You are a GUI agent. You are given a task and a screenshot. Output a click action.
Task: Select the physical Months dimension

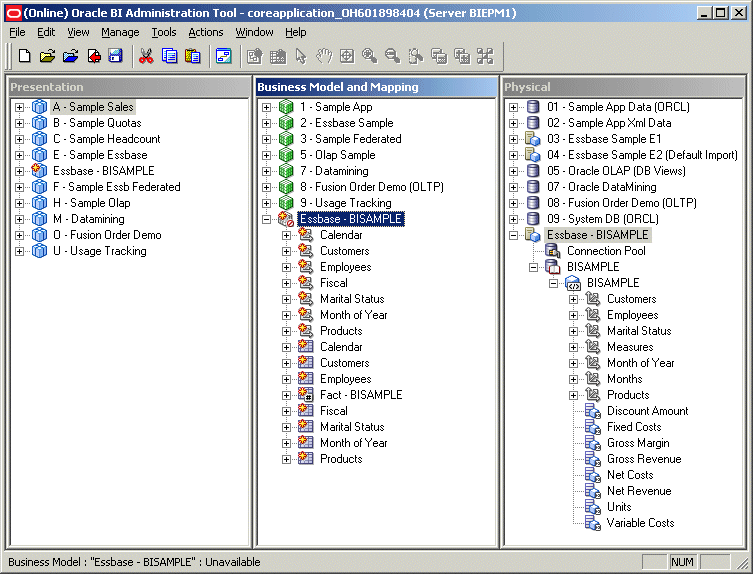pos(624,379)
